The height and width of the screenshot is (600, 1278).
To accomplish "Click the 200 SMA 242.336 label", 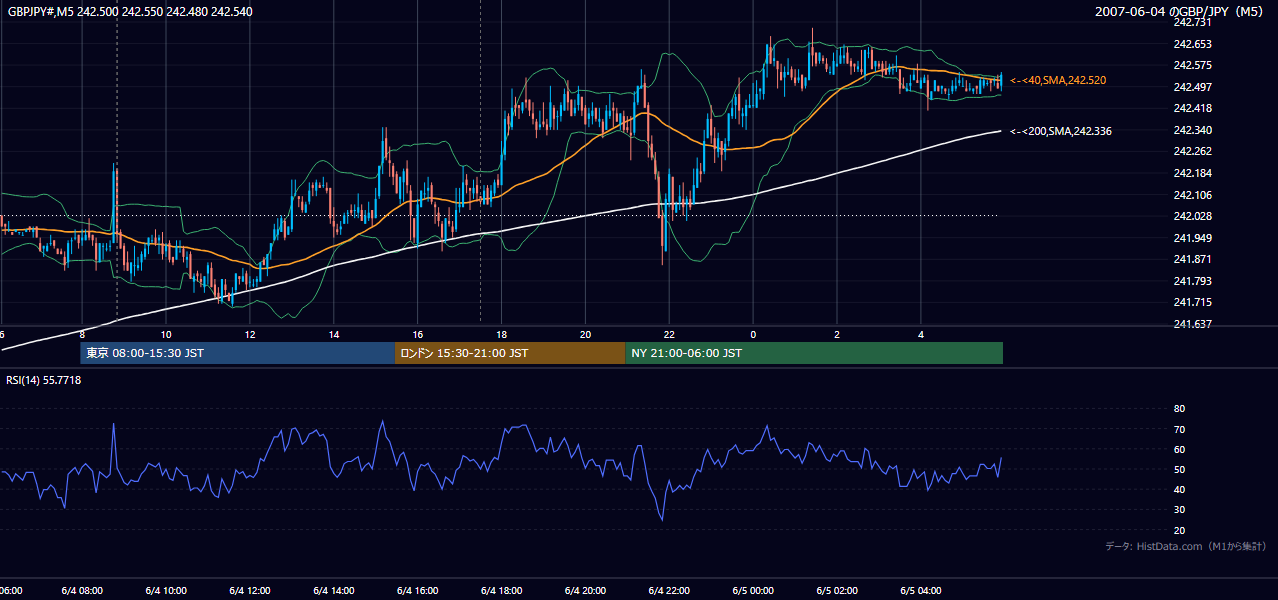I will [x=1061, y=131].
